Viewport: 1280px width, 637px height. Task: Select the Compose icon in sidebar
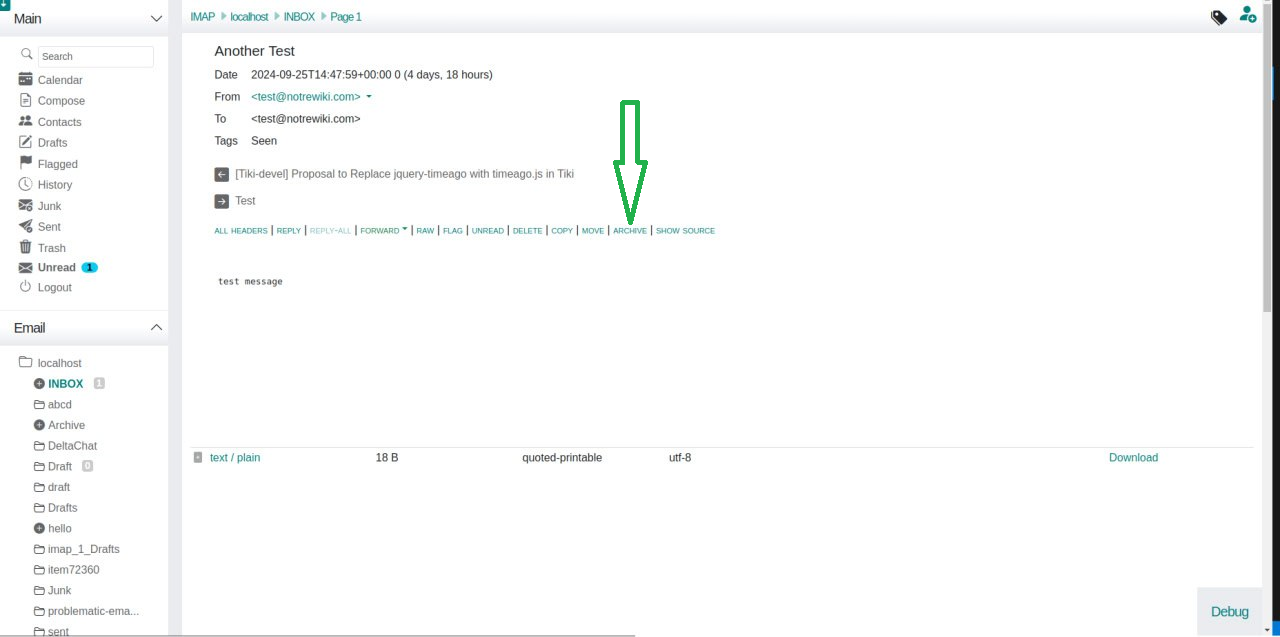pyautogui.click(x=27, y=101)
